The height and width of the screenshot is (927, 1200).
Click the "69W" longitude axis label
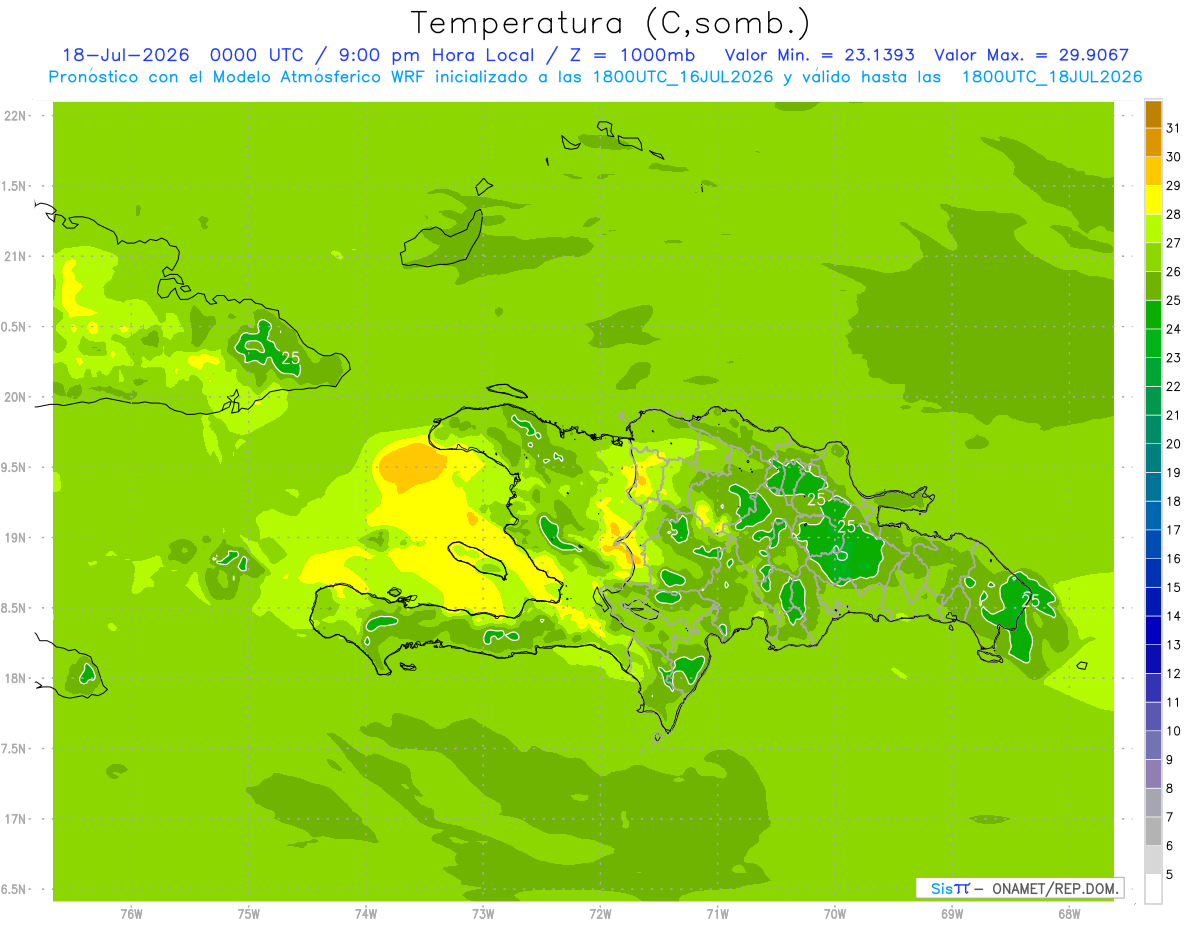(x=952, y=913)
